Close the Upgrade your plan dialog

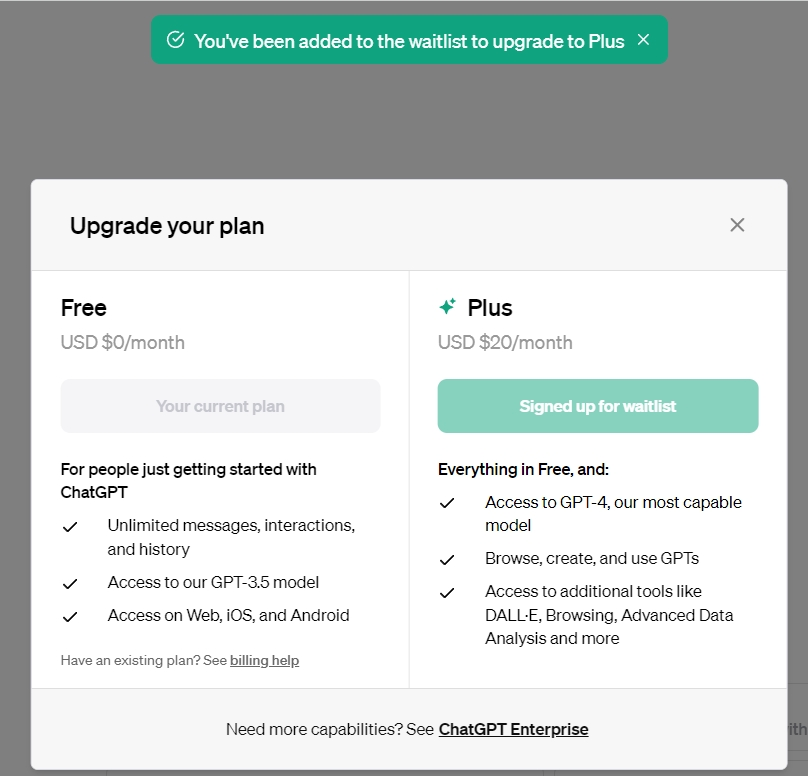click(x=737, y=225)
